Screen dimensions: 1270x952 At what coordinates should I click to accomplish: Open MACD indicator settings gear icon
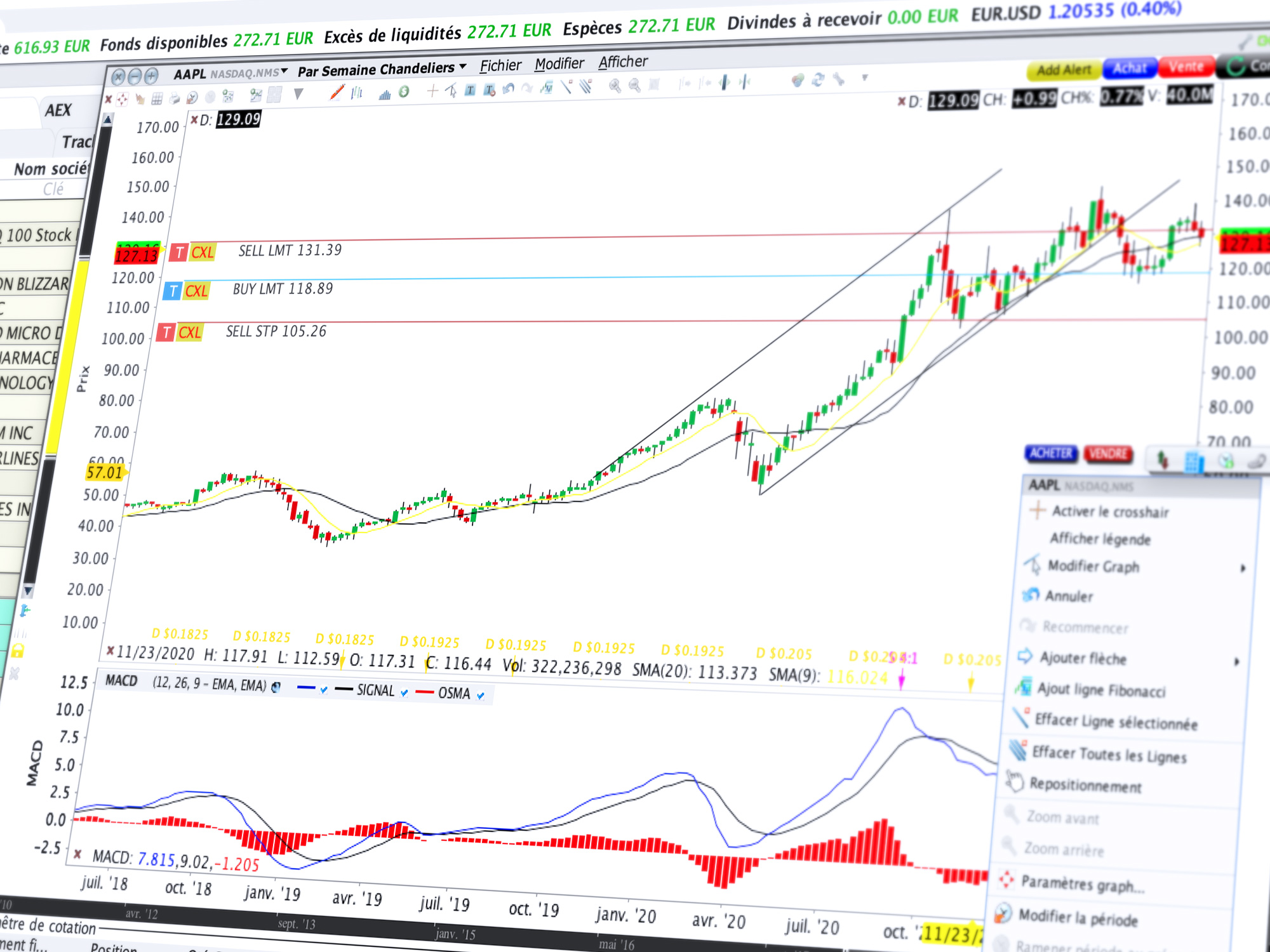click(276, 687)
